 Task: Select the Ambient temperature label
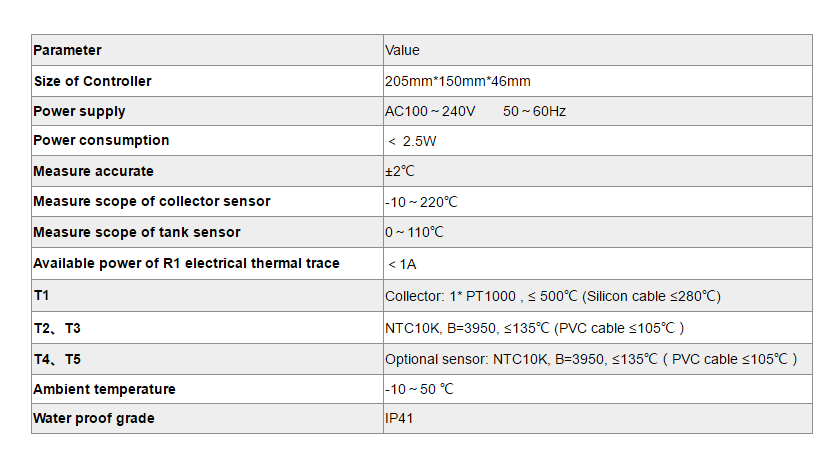[x=104, y=389]
